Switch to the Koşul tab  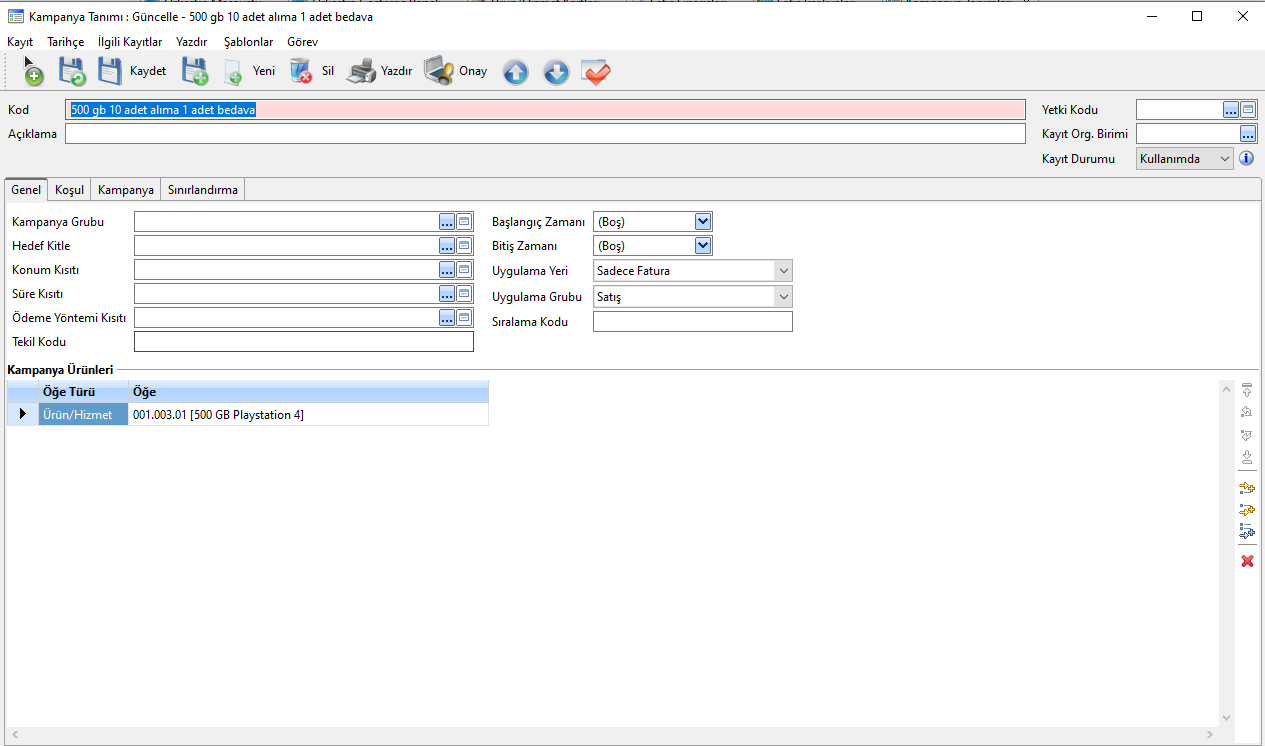click(x=69, y=190)
